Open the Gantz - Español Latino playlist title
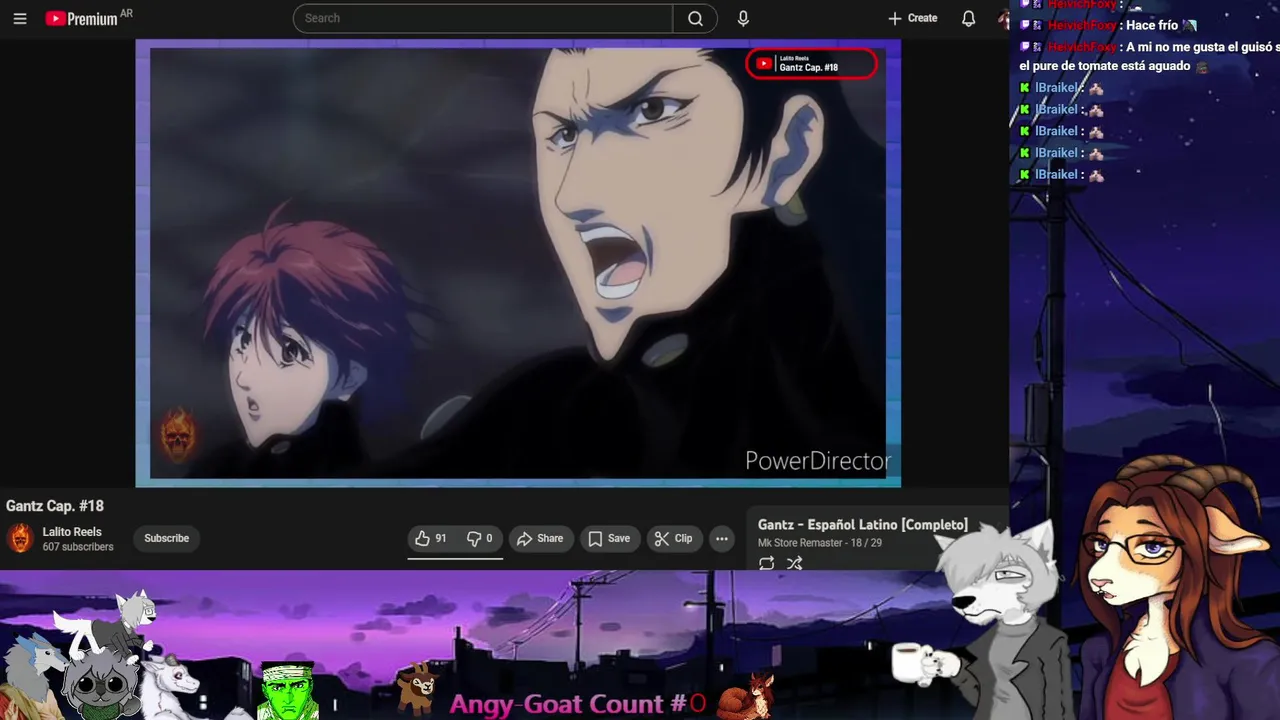1280x720 pixels. [863, 524]
